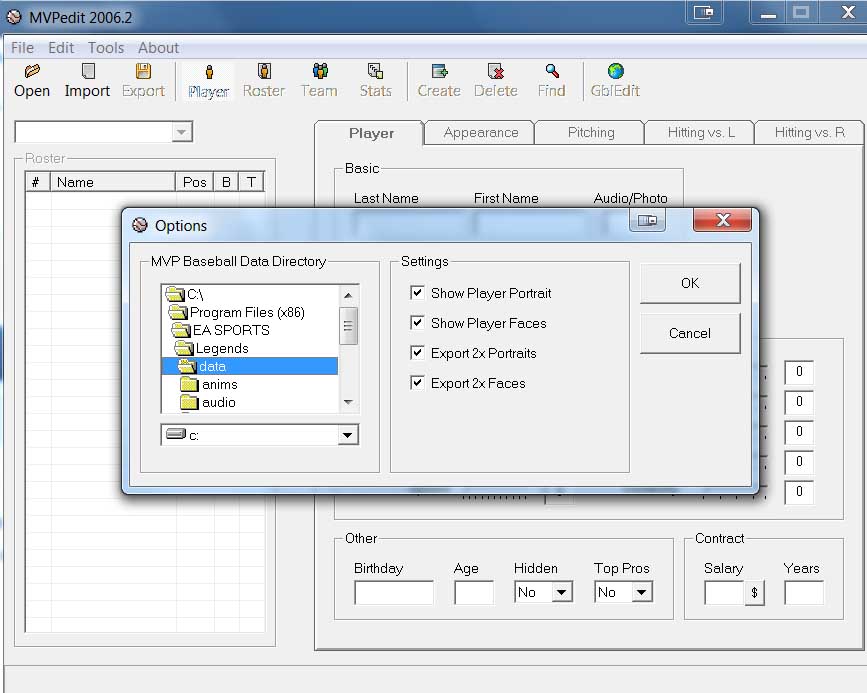Toggle Show Player Faces checkbox
The image size is (867, 693).
coord(417,322)
